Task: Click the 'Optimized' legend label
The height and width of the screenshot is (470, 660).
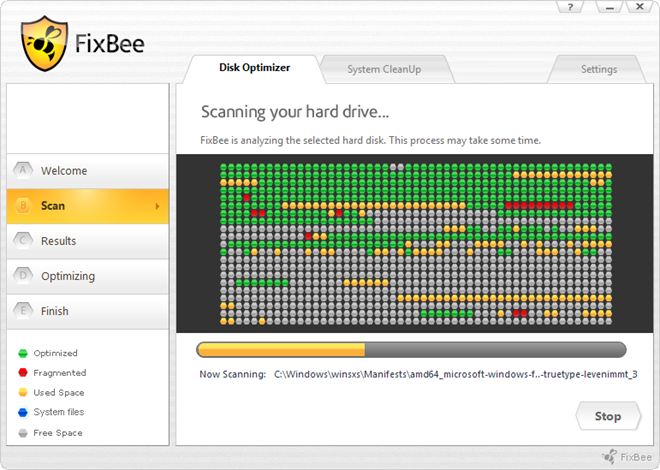Action: [x=56, y=353]
